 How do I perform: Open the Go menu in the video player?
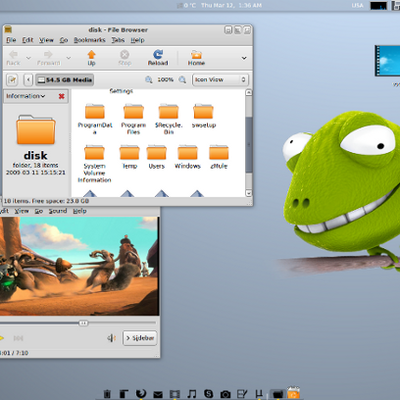coord(39,211)
